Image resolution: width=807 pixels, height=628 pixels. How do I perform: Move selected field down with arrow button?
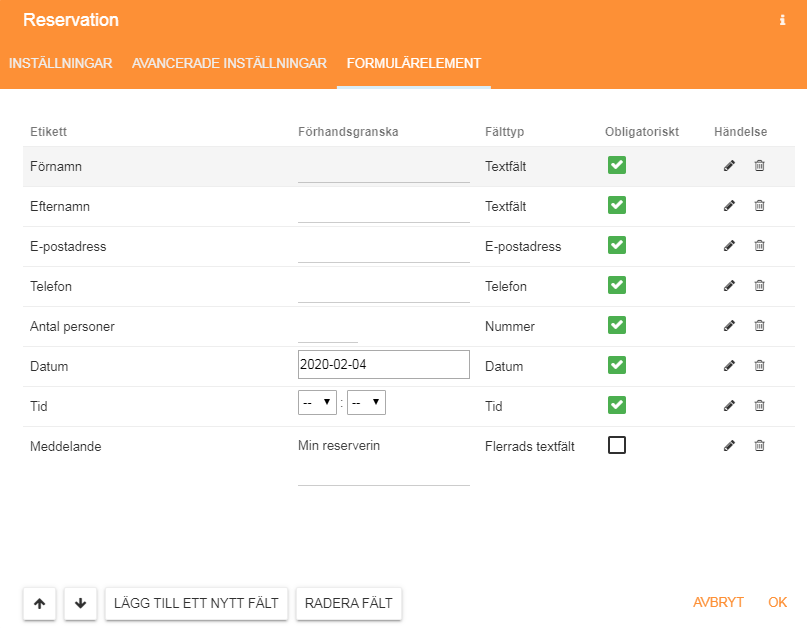80,603
